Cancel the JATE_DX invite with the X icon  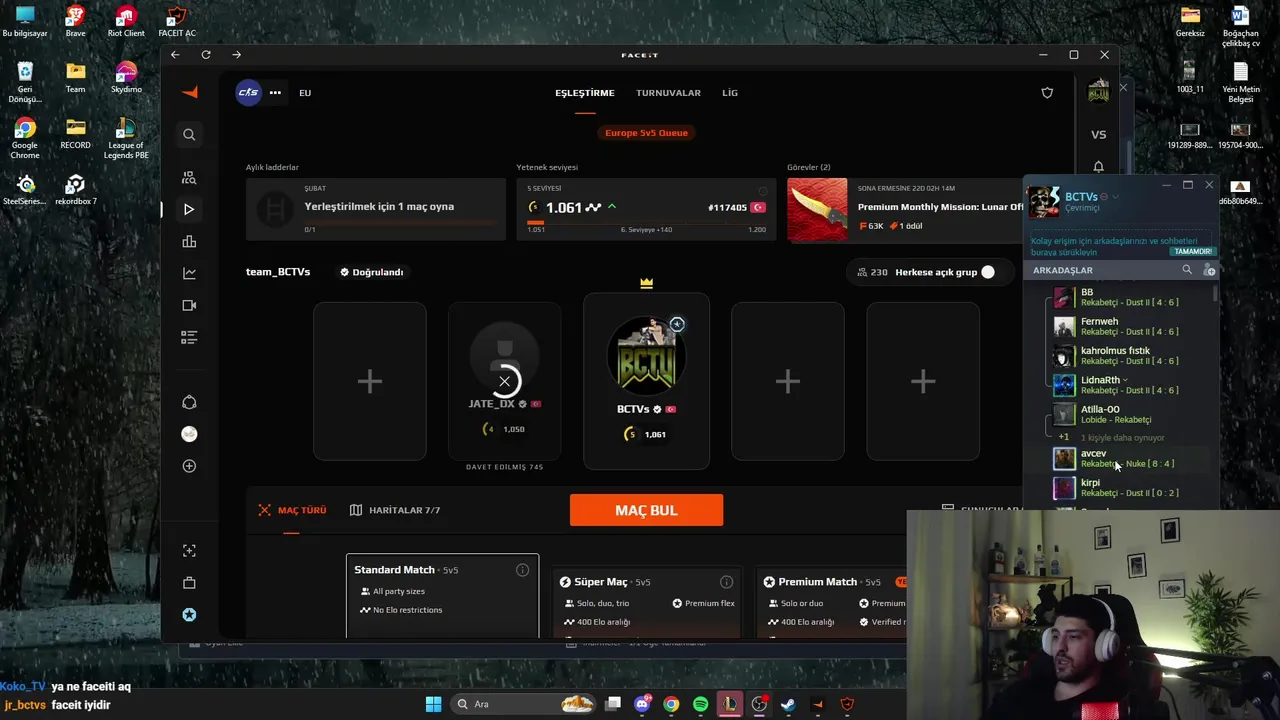point(505,381)
